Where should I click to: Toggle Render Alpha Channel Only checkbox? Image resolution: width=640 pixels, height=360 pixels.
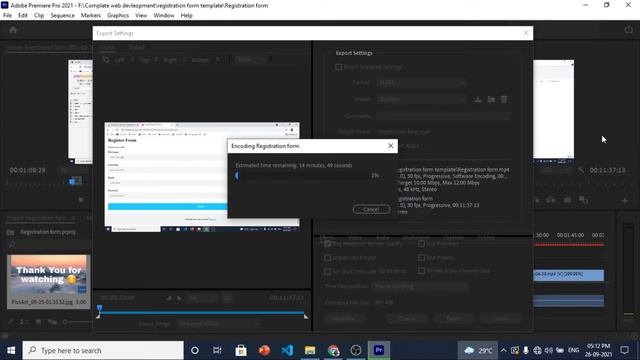(x=422, y=271)
